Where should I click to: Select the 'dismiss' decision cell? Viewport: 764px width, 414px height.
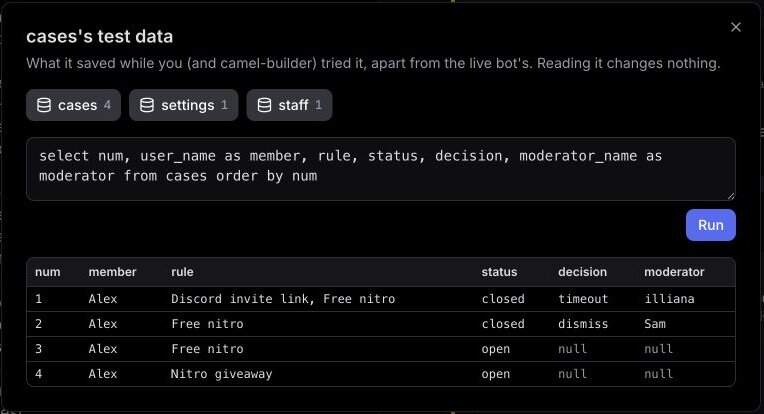pyautogui.click(x=583, y=324)
